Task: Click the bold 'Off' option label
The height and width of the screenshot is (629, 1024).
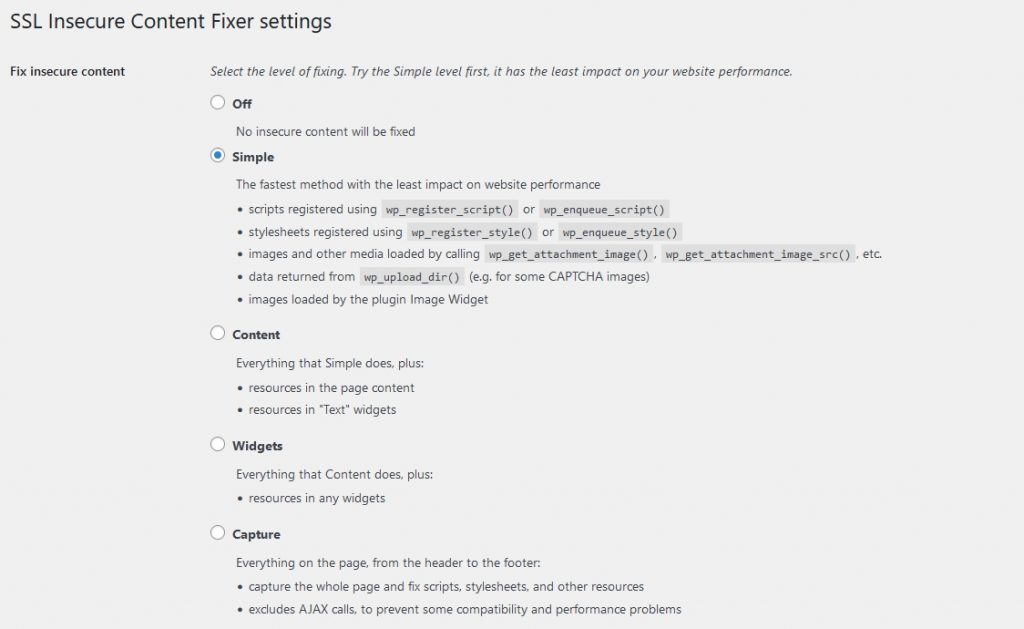Action: tap(242, 103)
